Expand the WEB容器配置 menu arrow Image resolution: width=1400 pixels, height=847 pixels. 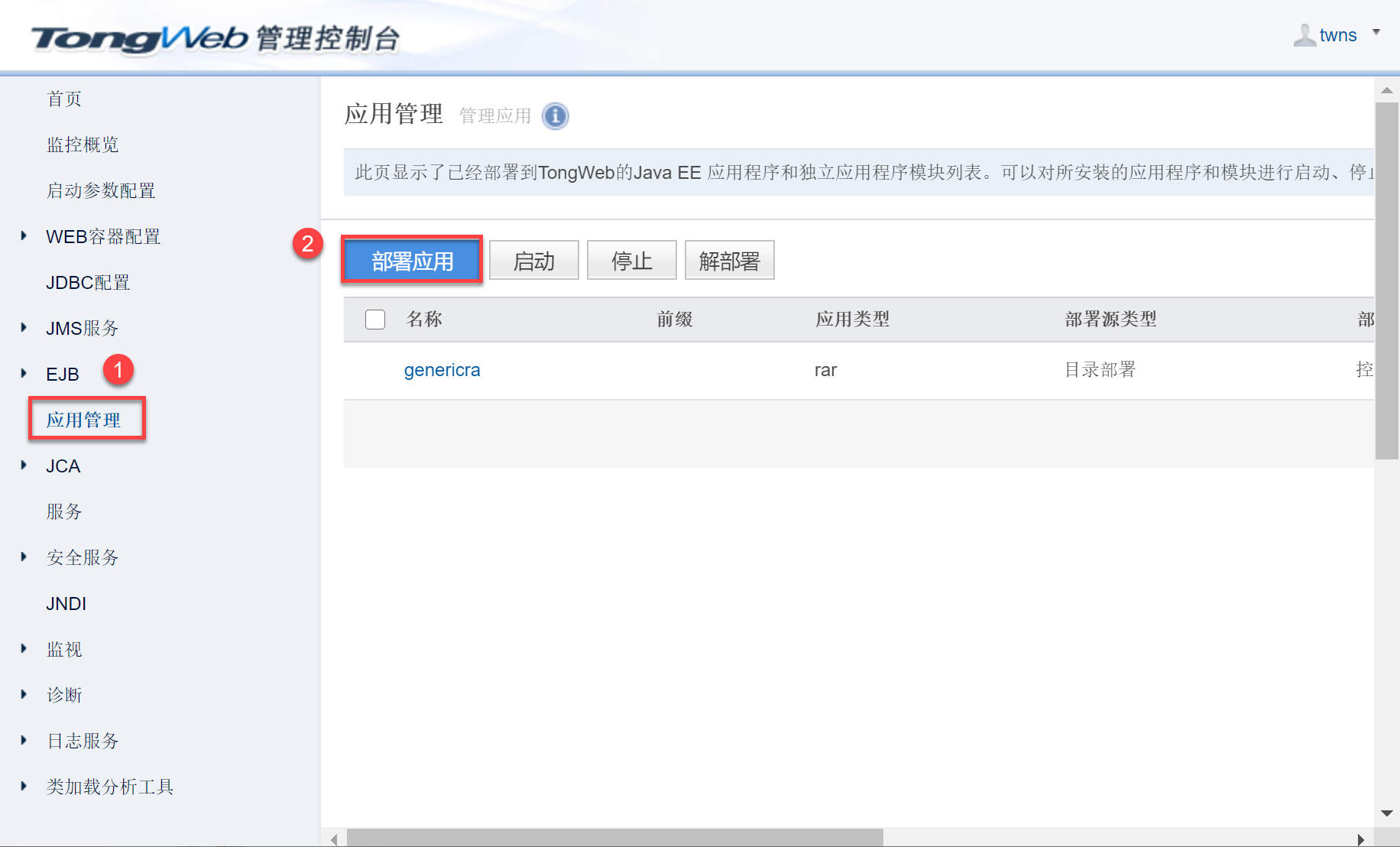tap(24, 236)
